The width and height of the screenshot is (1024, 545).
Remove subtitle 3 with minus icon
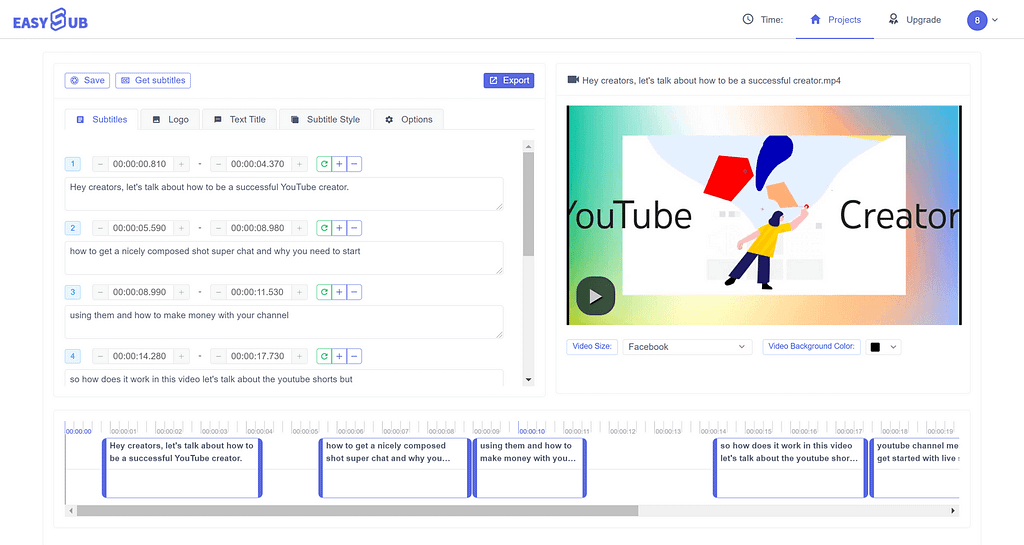point(354,292)
